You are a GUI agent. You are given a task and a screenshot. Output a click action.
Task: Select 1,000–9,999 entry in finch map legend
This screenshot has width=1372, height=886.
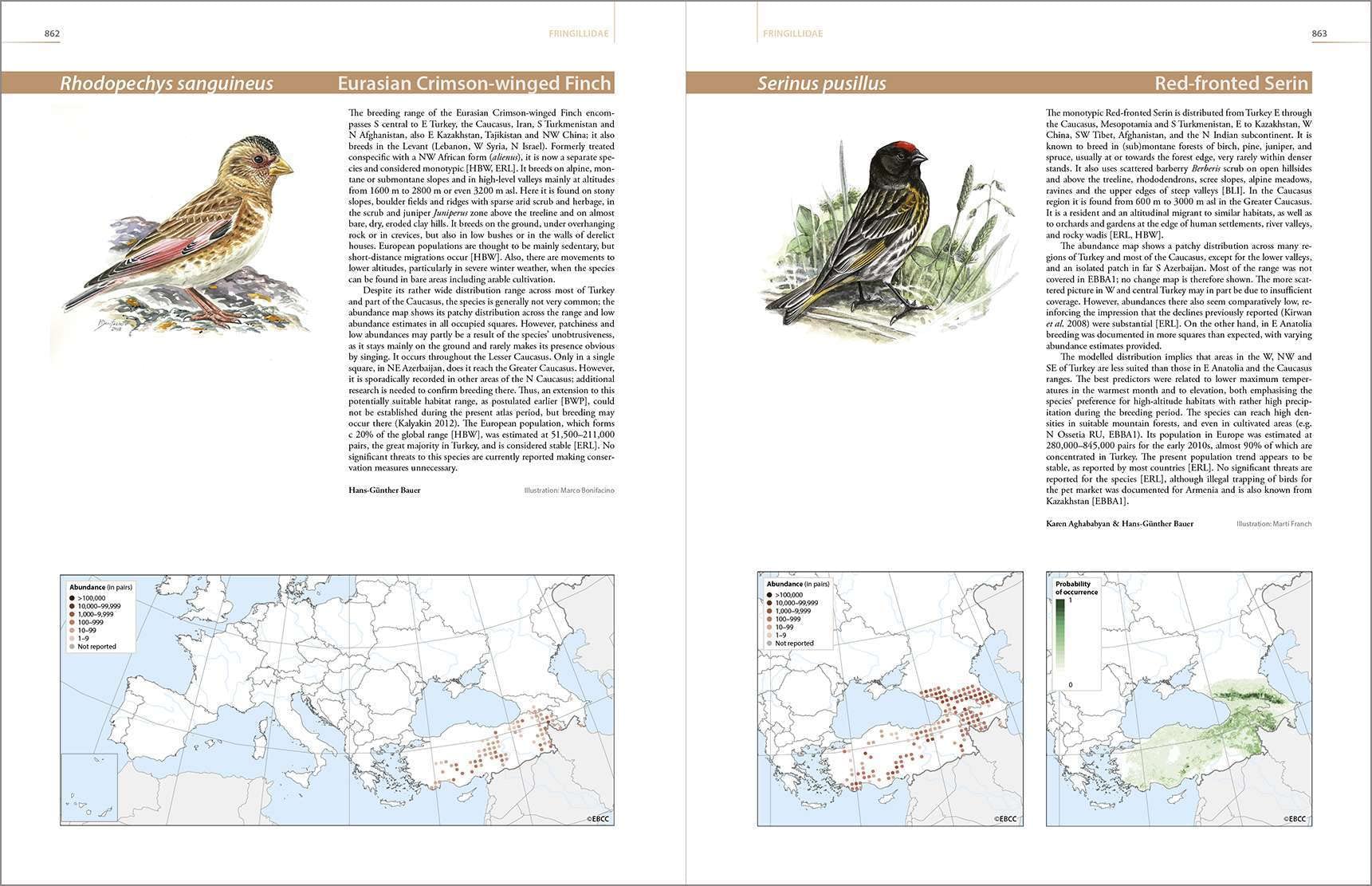92,614
